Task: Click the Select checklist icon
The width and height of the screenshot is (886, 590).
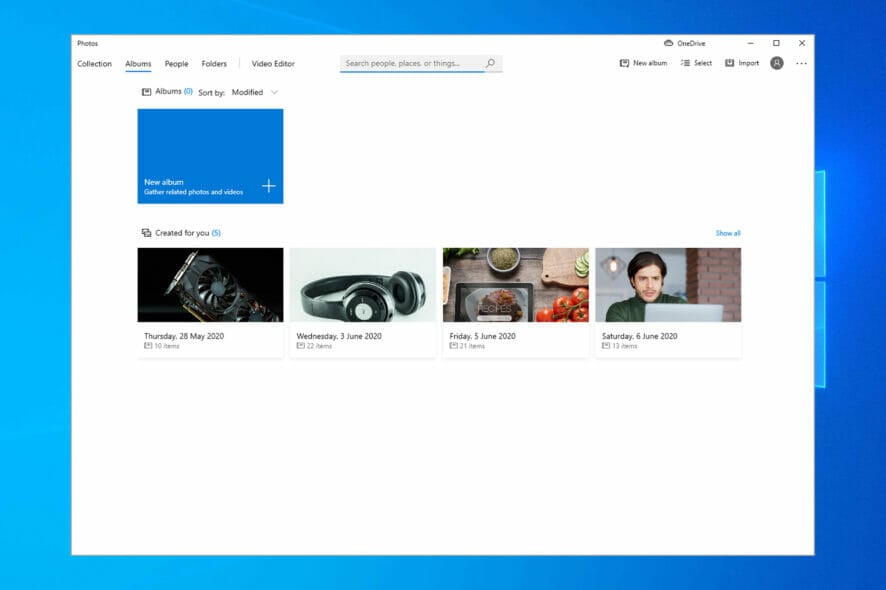Action: 685,63
